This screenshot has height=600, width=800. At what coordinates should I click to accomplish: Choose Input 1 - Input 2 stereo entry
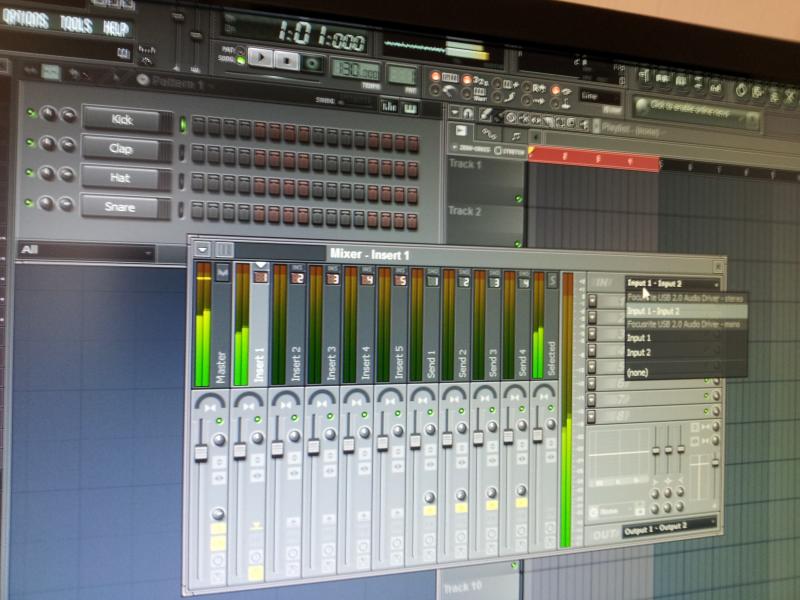tap(686, 311)
